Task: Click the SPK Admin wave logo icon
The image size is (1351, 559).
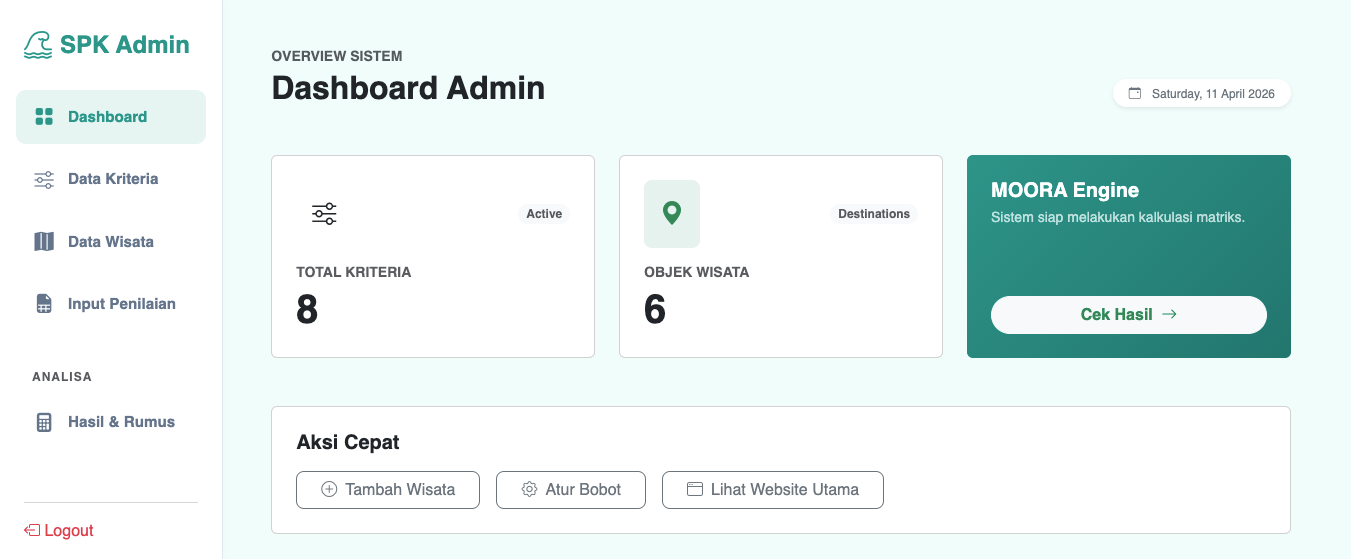Action: pos(38,45)
